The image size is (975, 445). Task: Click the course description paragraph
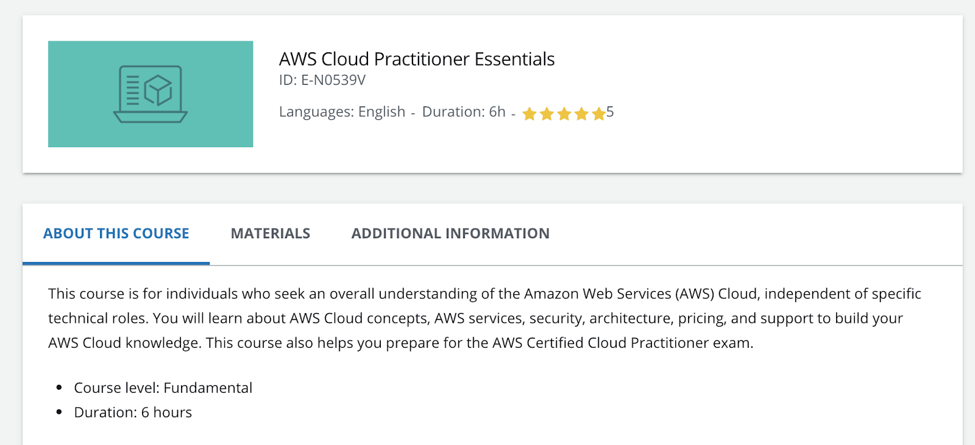(480, 318)
